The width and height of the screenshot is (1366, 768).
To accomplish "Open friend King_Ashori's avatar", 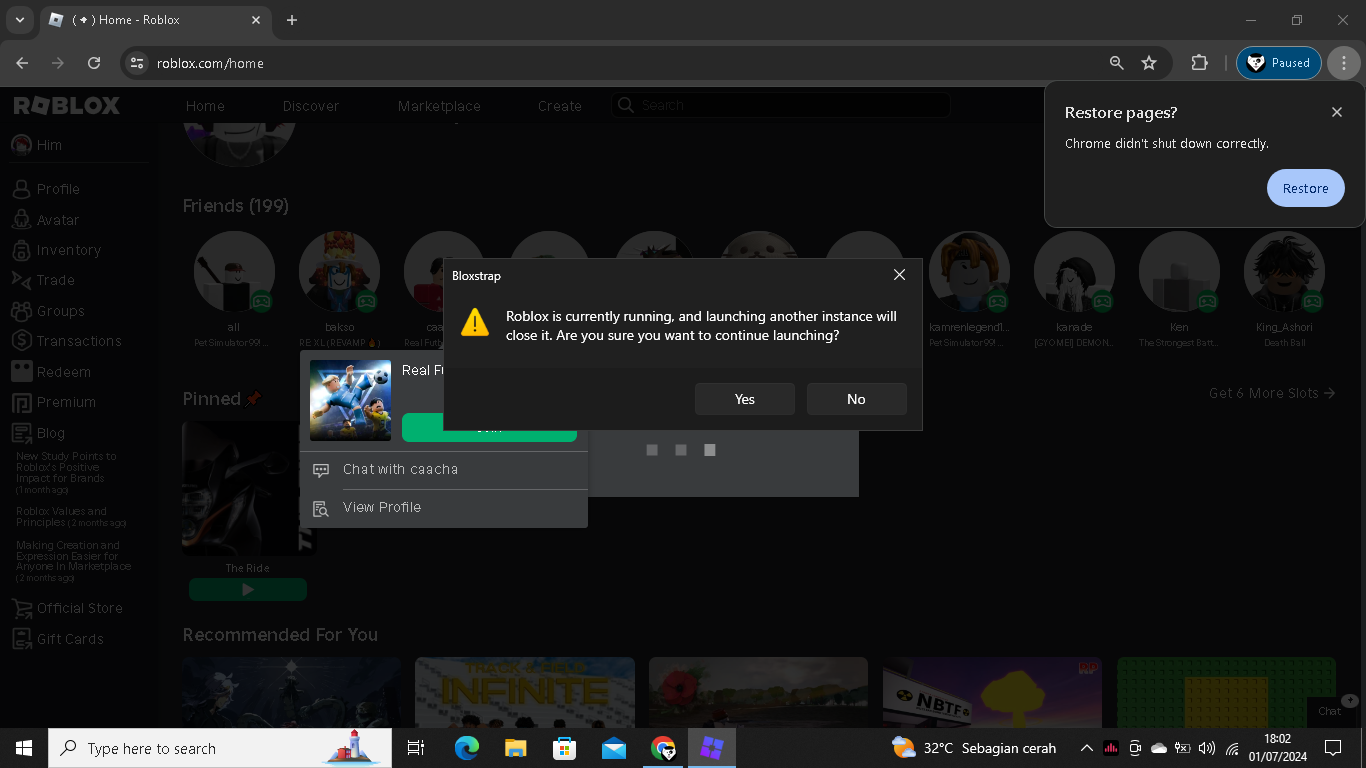I will [x=1284, y=272].
